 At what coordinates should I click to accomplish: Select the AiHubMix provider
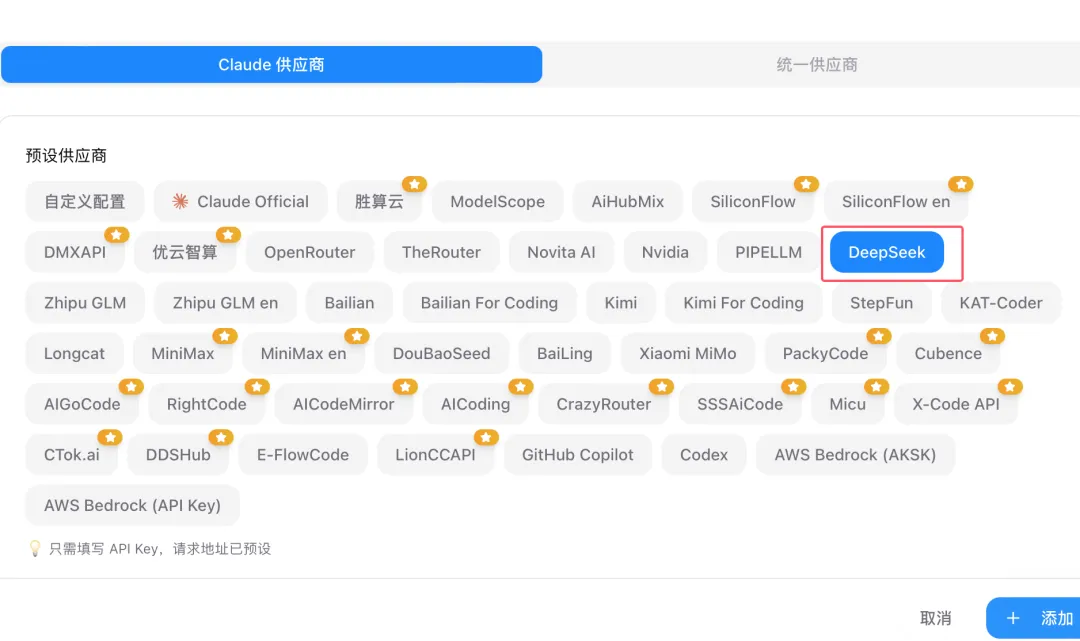(627, 202)
